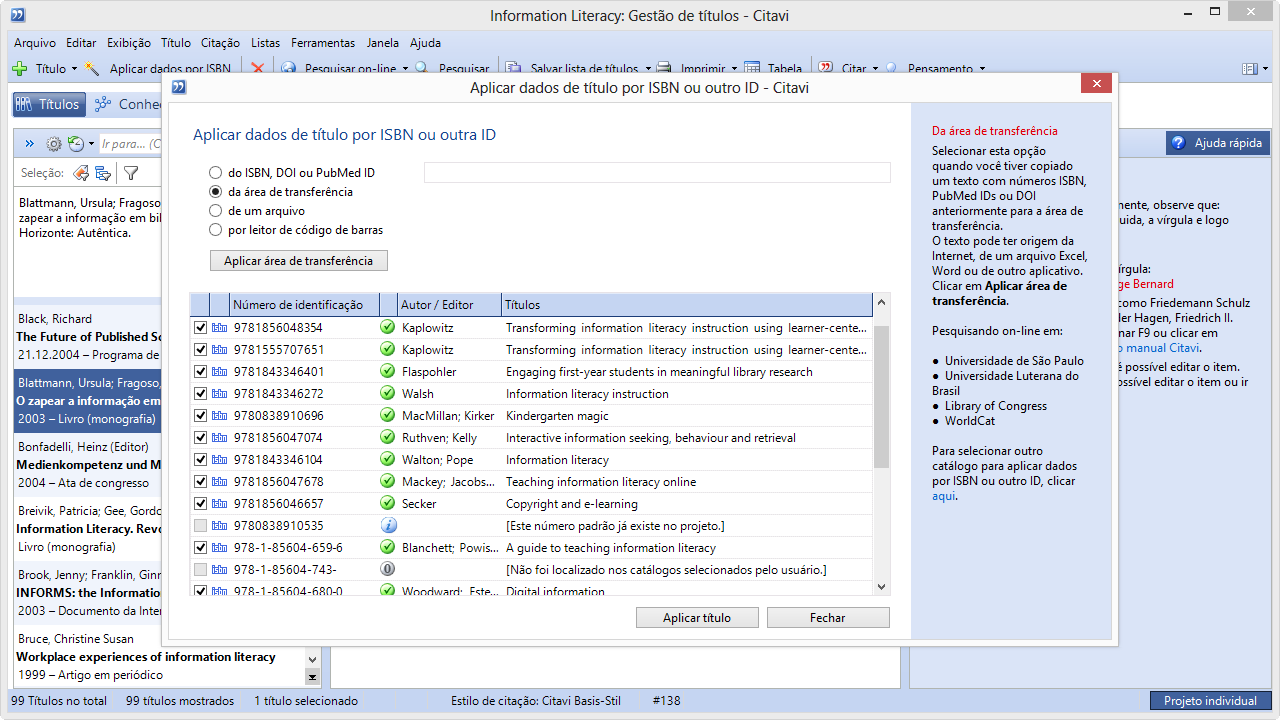Switch to the Títulos tab
Image resolution: width=1280 pixels, height=720 pixels.
click(48, 104)
